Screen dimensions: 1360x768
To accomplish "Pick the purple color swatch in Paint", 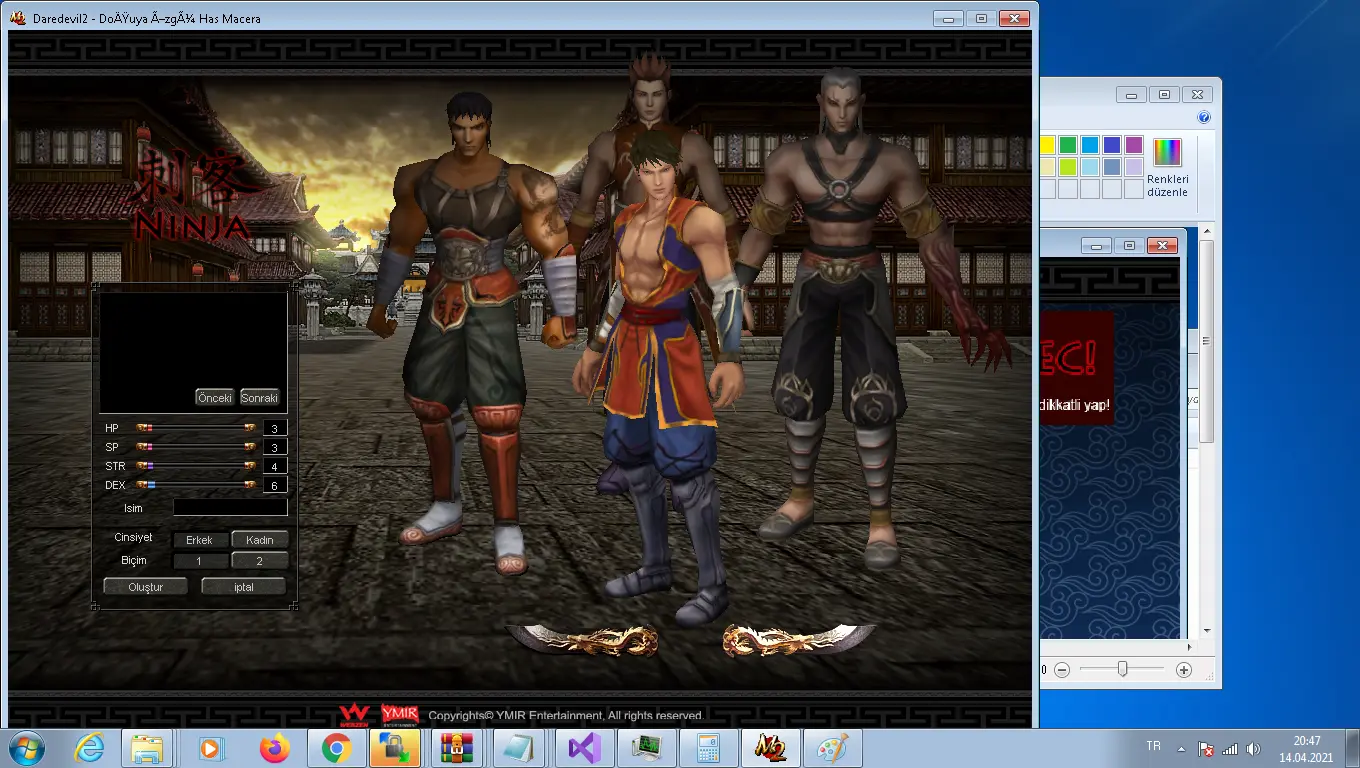I will [1134, 145].
